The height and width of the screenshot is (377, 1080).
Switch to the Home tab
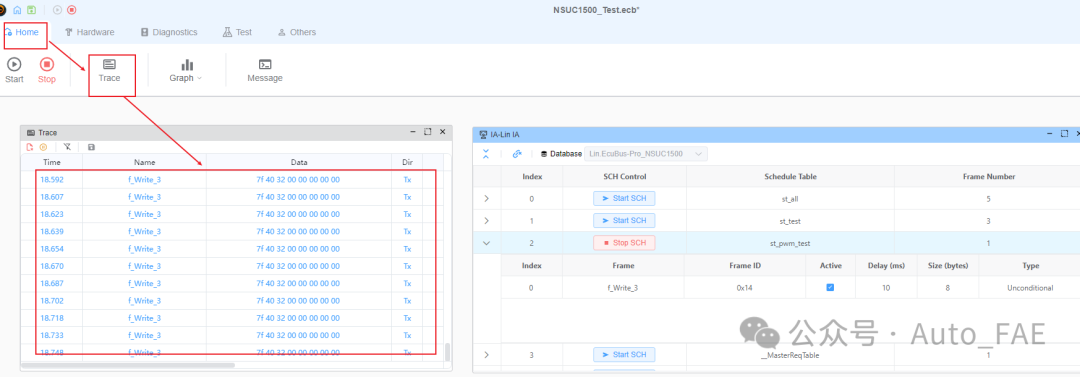tap(22, 32)
